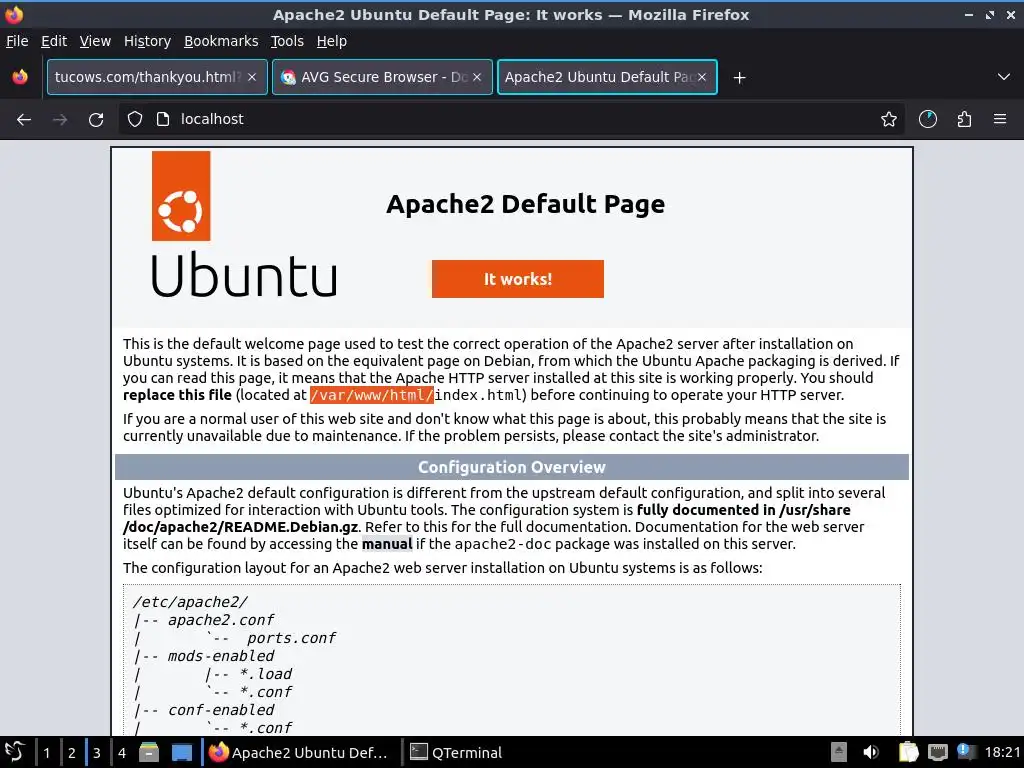Switch to virtual desktop 3
The height and width of the screenshot is (768, 1024).
(97, 752)
